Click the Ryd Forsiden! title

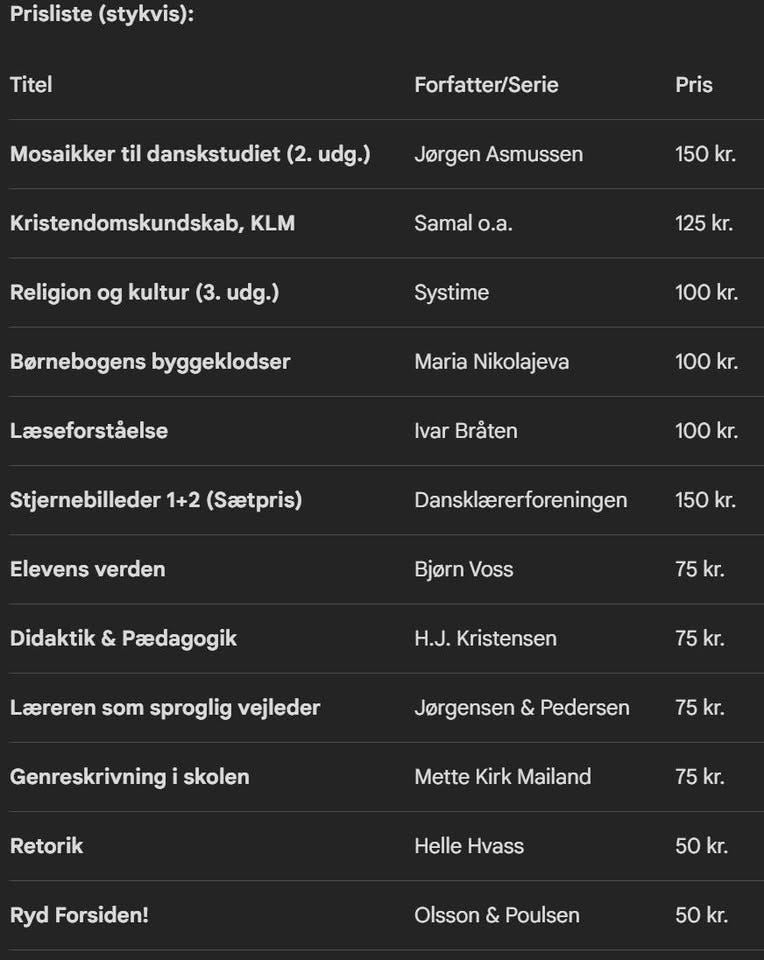(79, 914)
